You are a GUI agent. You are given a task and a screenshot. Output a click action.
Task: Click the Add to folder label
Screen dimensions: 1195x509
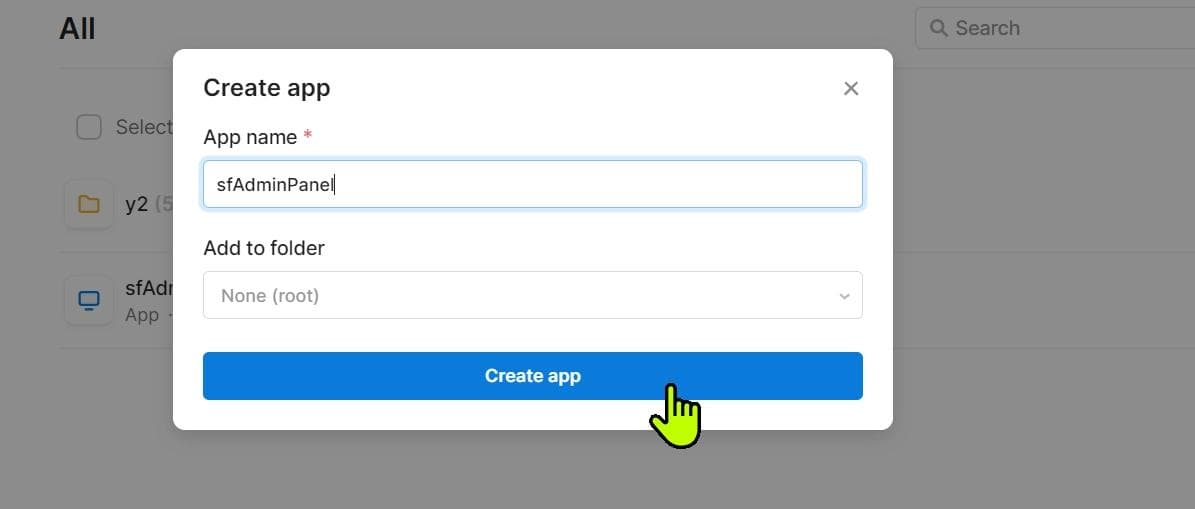pos(264,248)
